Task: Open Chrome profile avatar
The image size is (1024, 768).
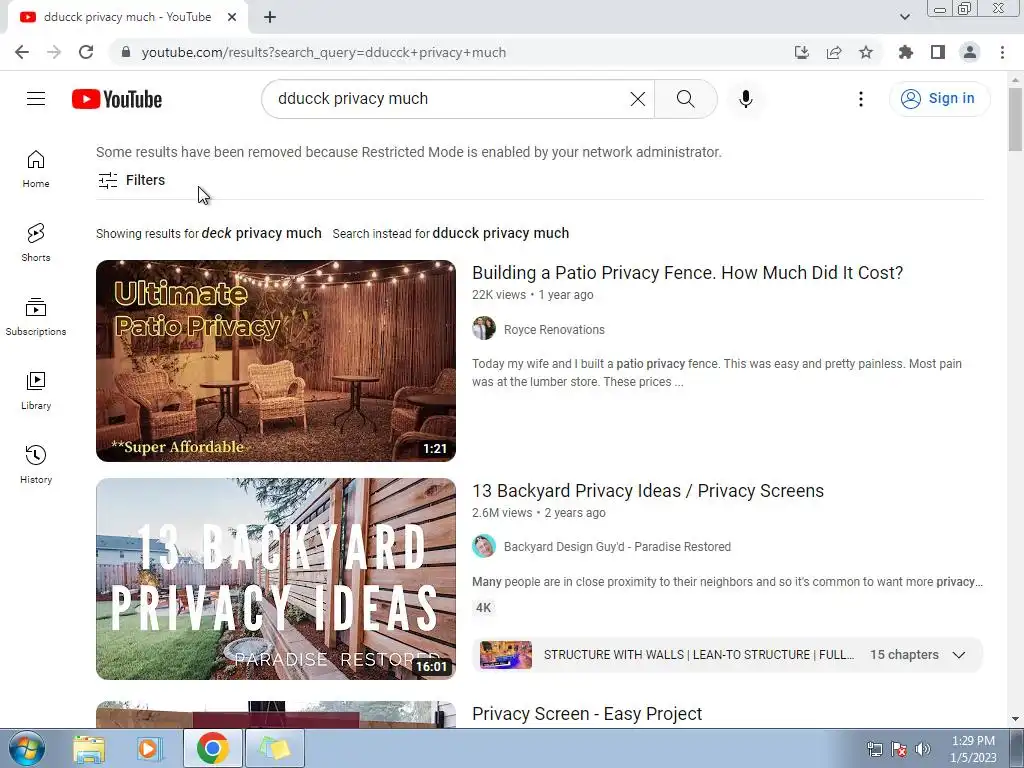Action: click(x=970, y=52)
